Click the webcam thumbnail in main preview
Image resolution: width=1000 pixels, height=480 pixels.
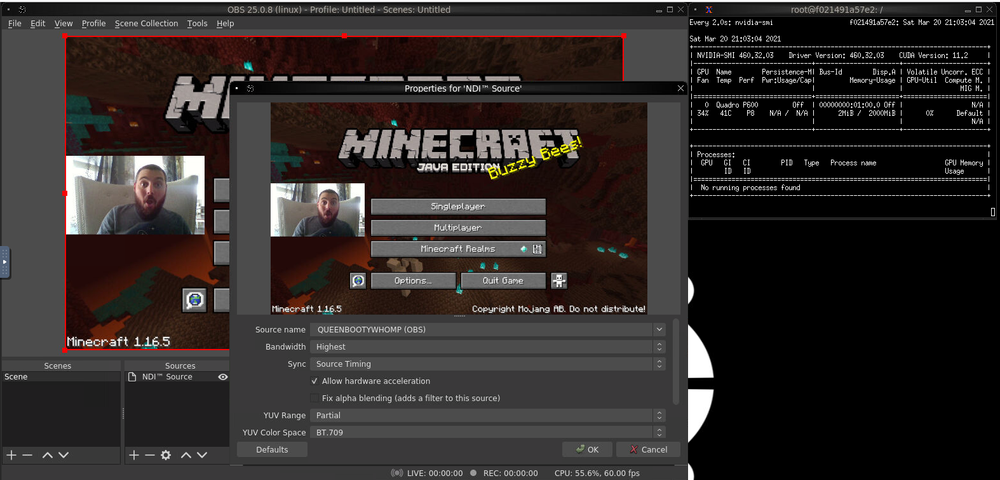point(135,195)
